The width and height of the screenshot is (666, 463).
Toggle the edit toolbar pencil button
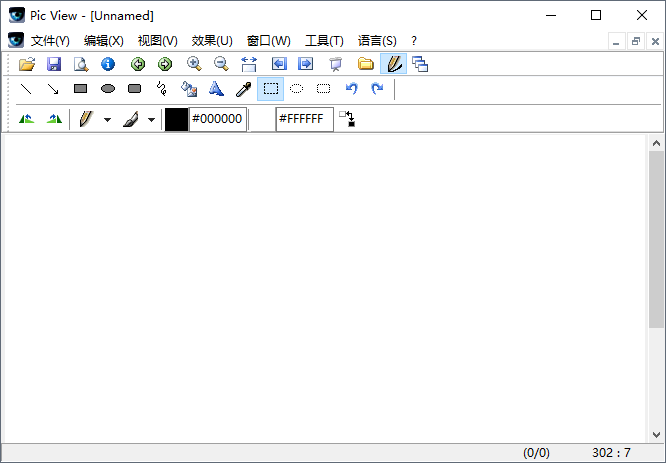coord(394,64)
